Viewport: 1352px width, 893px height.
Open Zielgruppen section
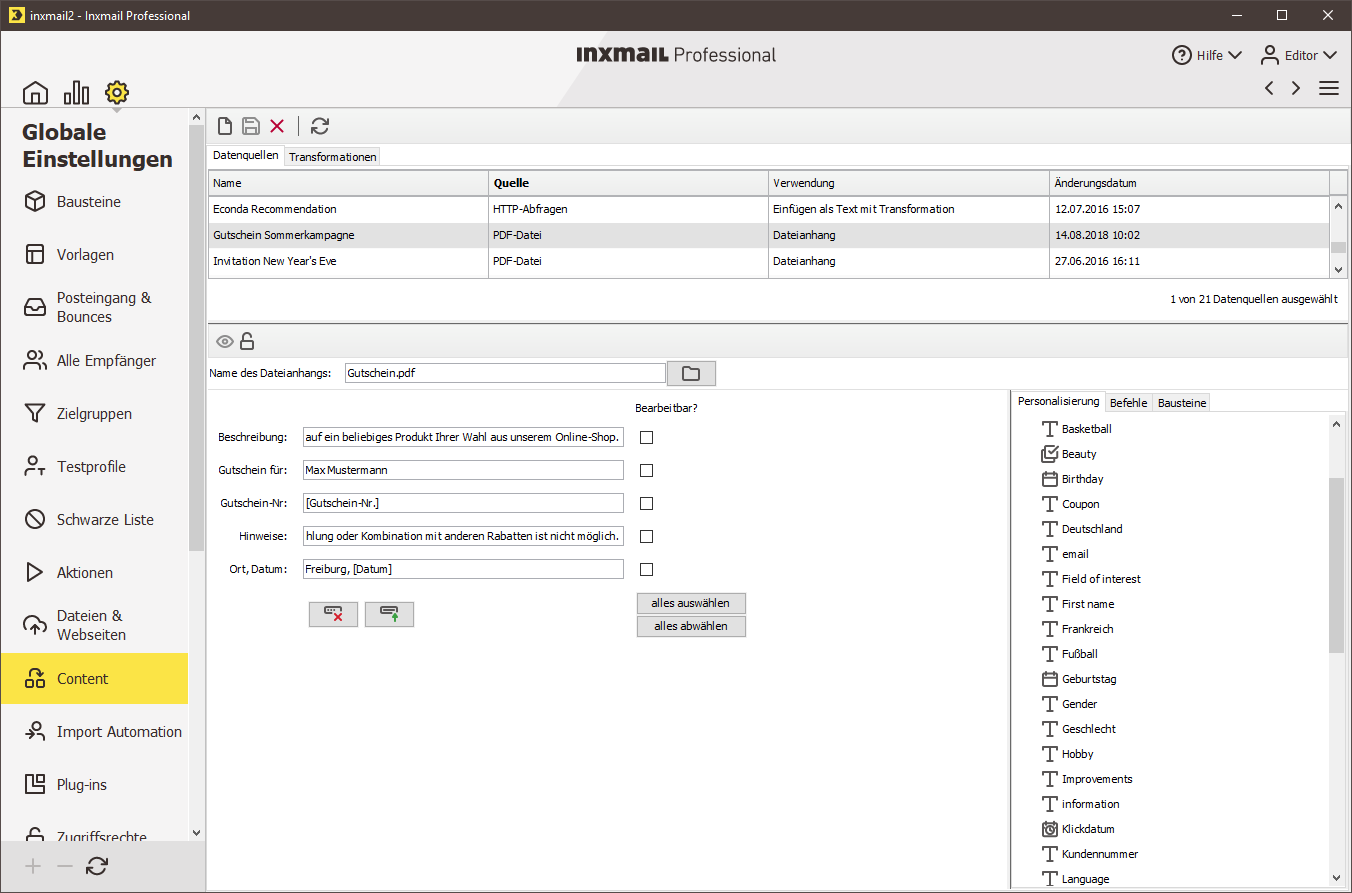(x=95, y=414)
